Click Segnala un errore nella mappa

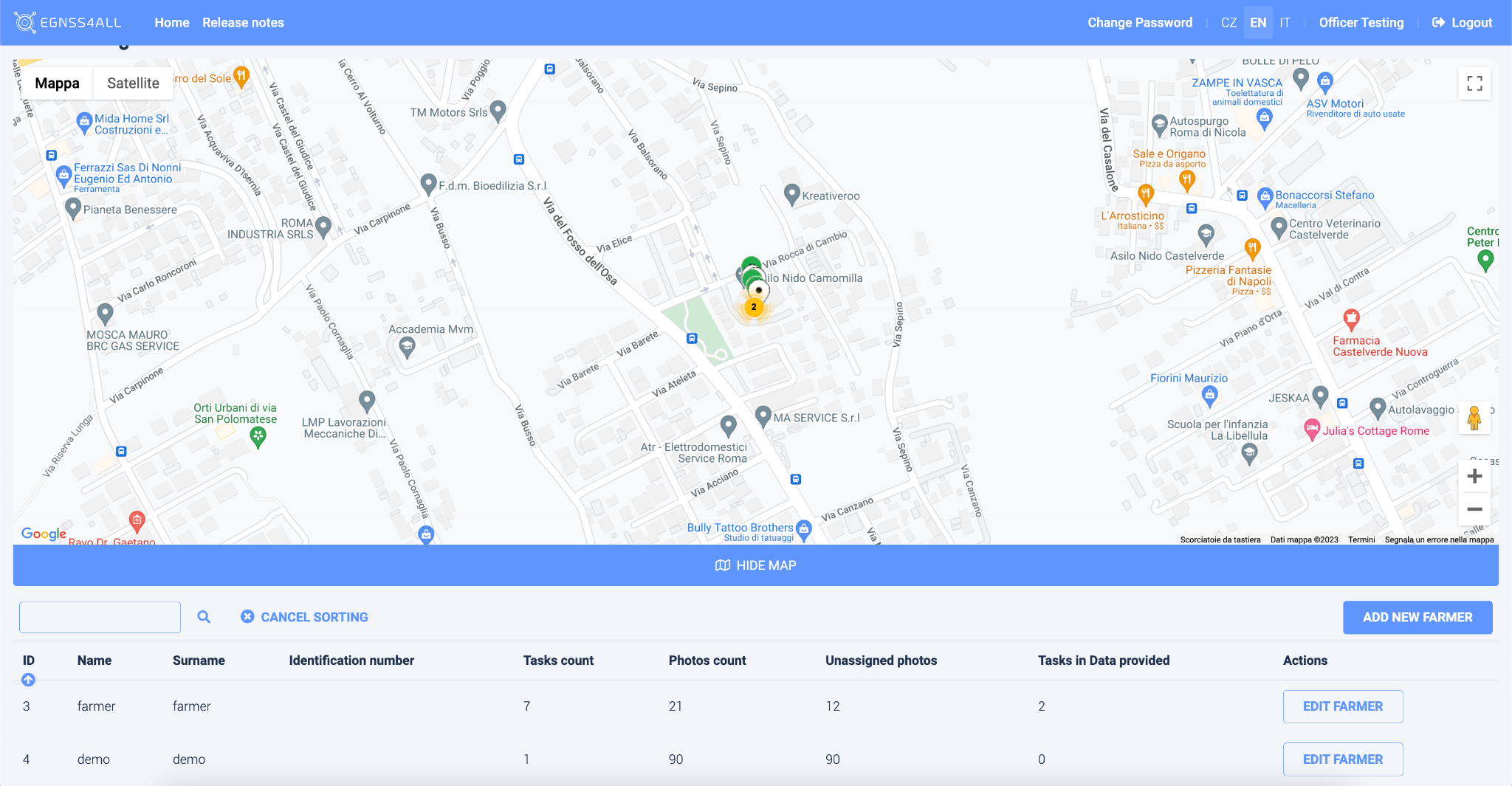click(1439, 539)
